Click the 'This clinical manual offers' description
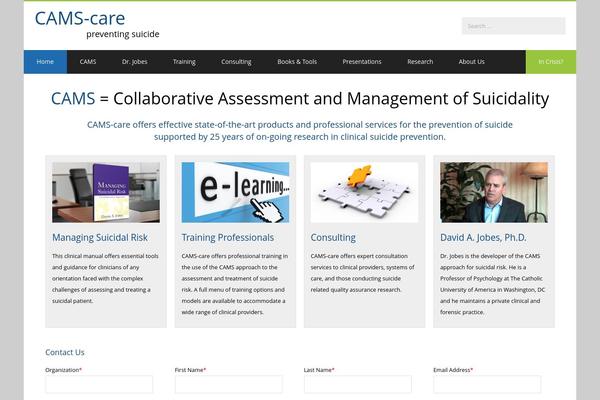600x400 pixels. tap(105, 278)
